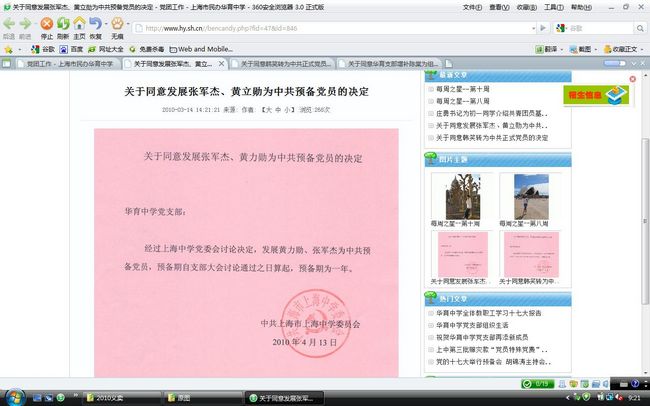Open 免费杀毒 bookmark

(147, 49)
